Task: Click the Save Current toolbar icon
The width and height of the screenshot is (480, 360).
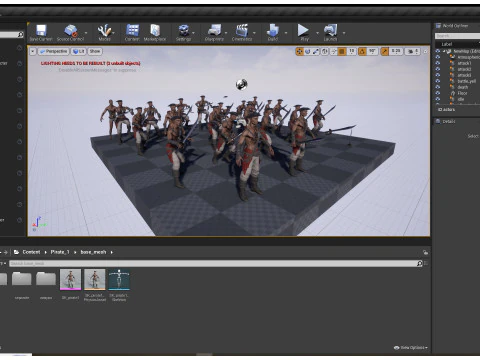Action: coord(41,31)
